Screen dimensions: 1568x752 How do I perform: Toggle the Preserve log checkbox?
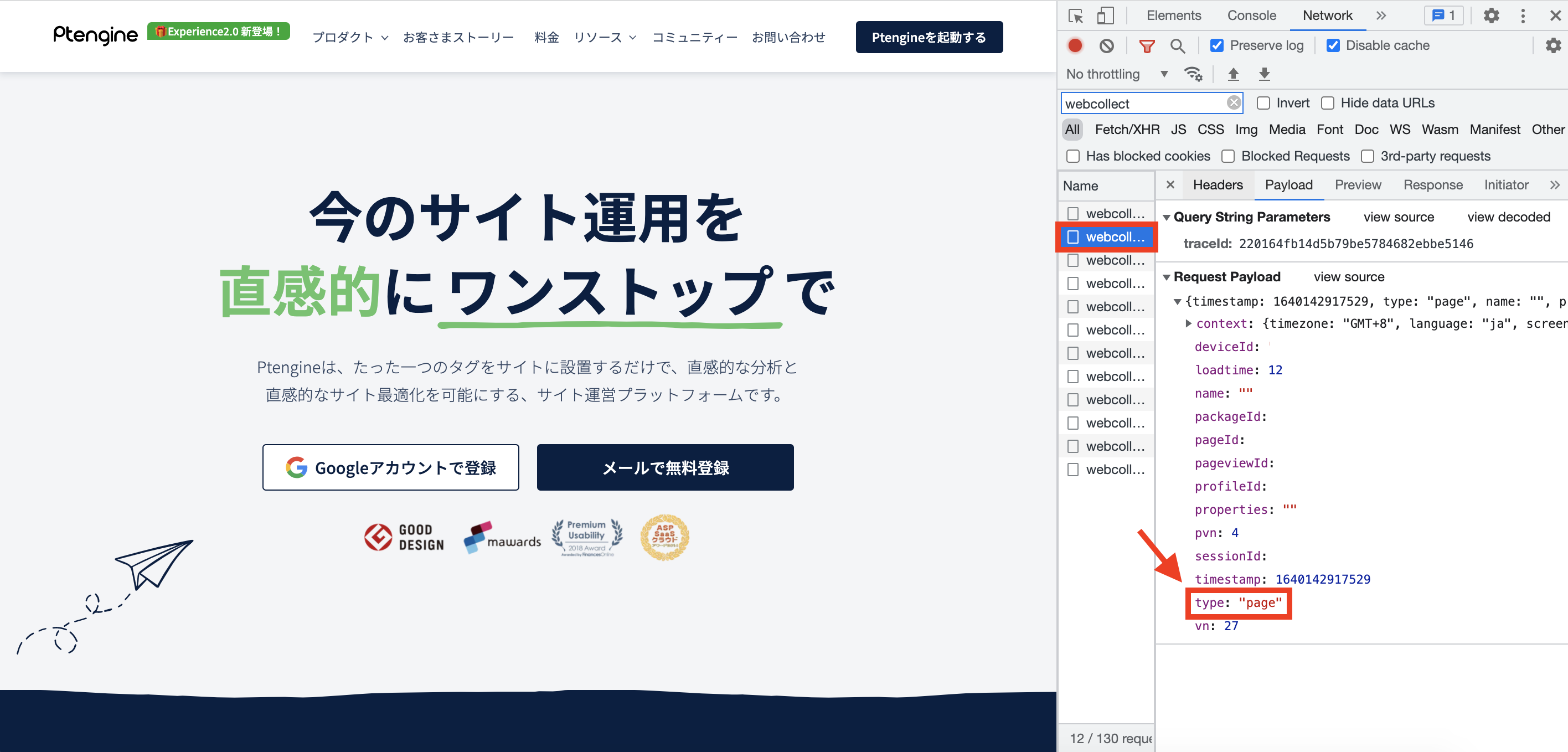[x=1216, y=45]
